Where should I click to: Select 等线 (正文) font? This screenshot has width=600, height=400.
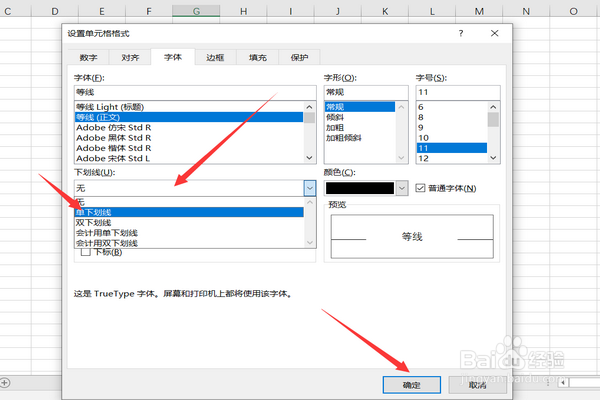(x=189, y=117)
